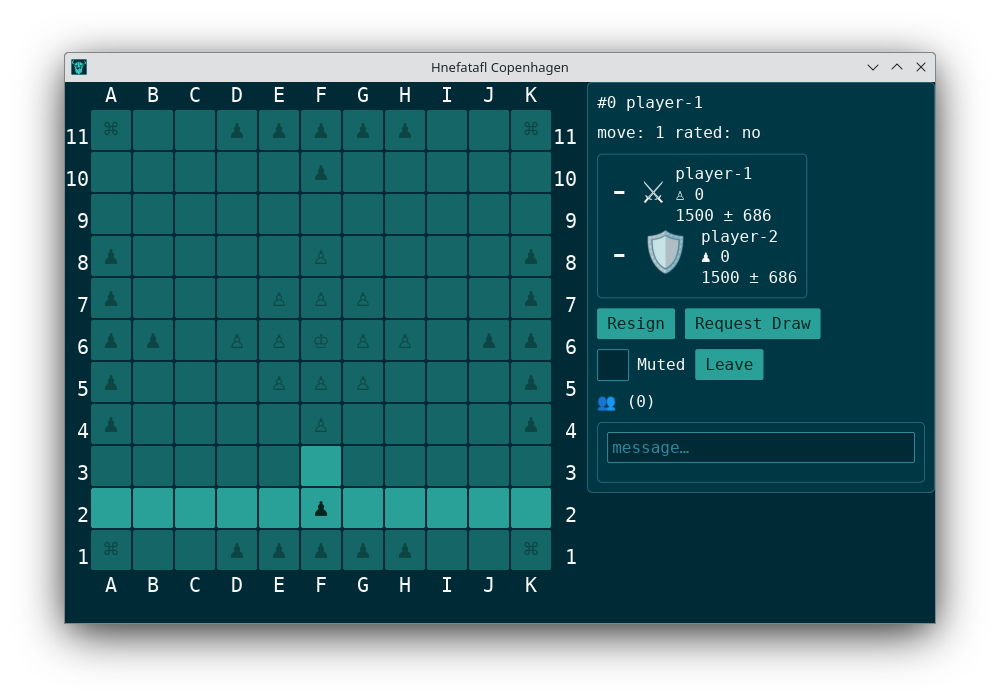Select the defender pawn on H6
Viewport: 1000px width, 700px height.
(405, 342)
